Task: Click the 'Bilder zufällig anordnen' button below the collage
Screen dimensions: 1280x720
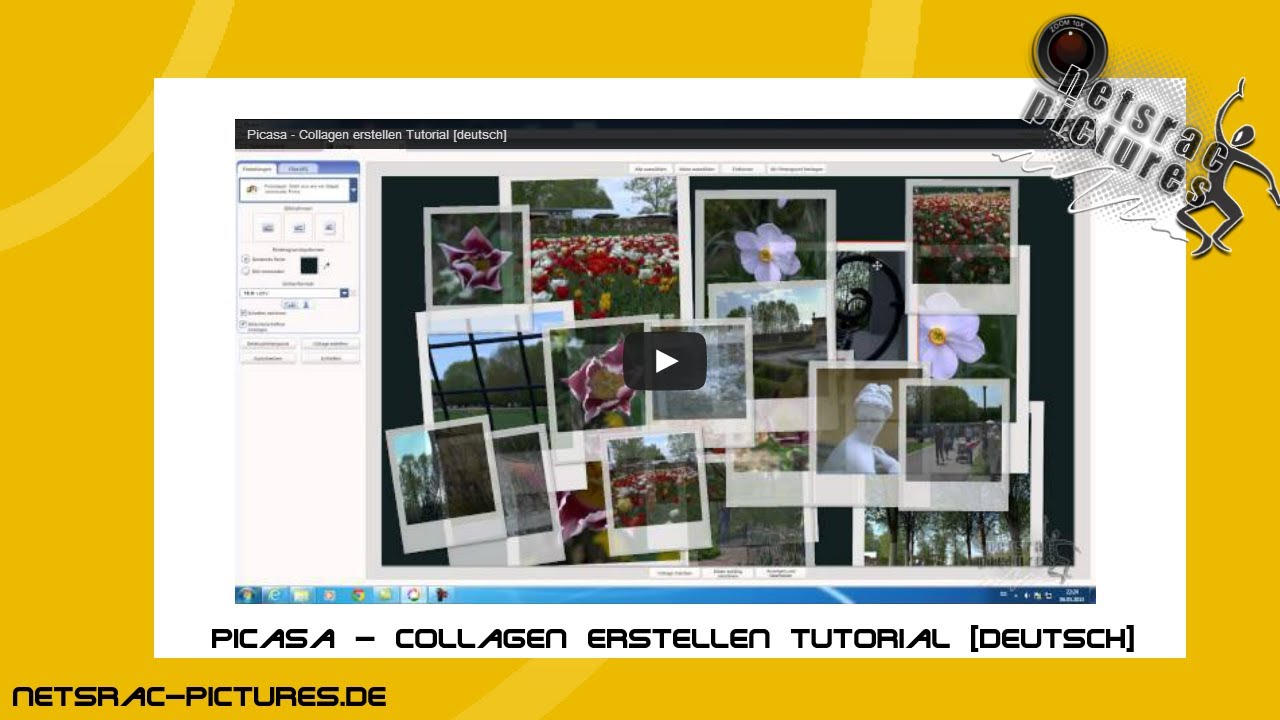Action: coord(726,573)
